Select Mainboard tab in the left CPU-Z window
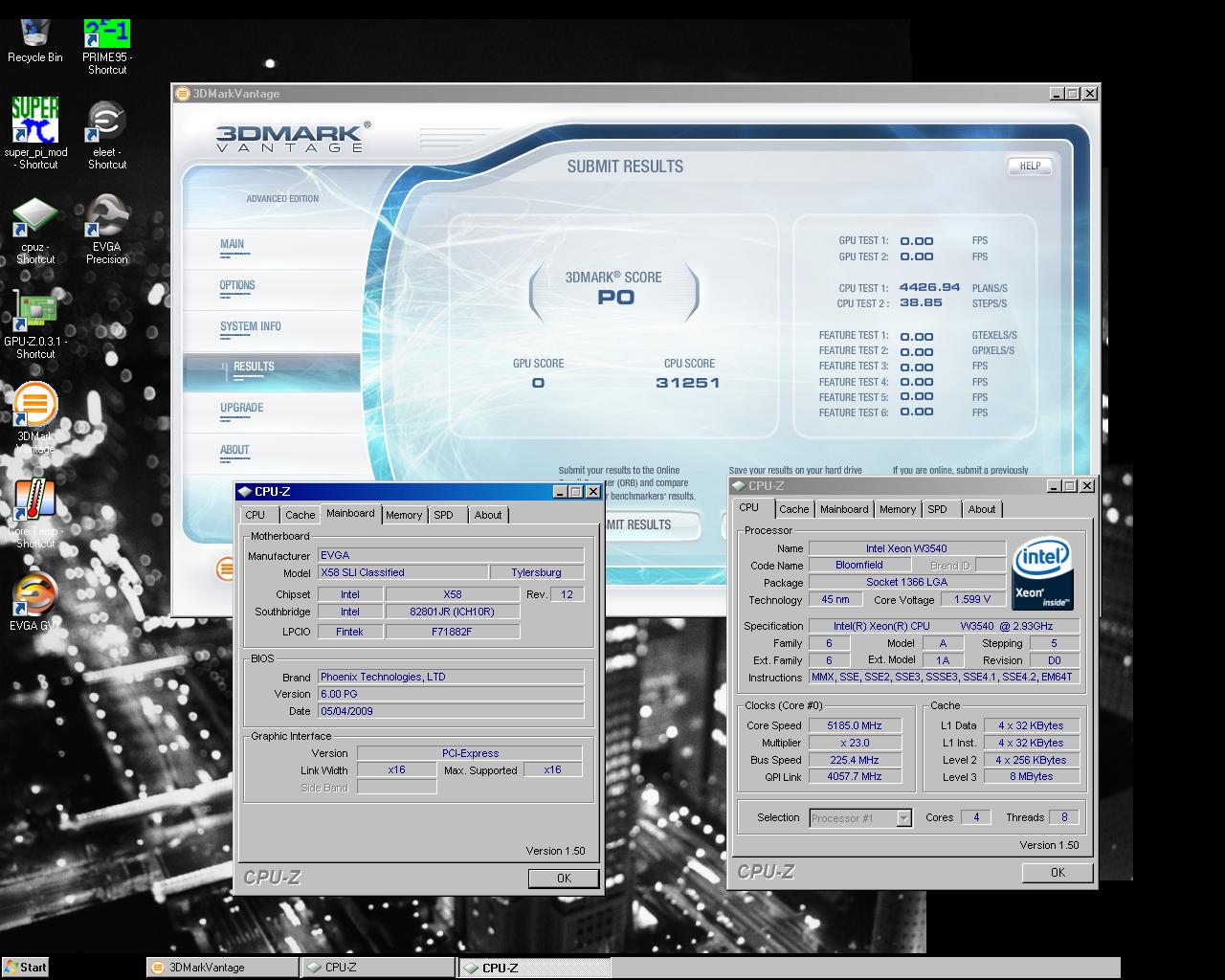 (350, 514)
